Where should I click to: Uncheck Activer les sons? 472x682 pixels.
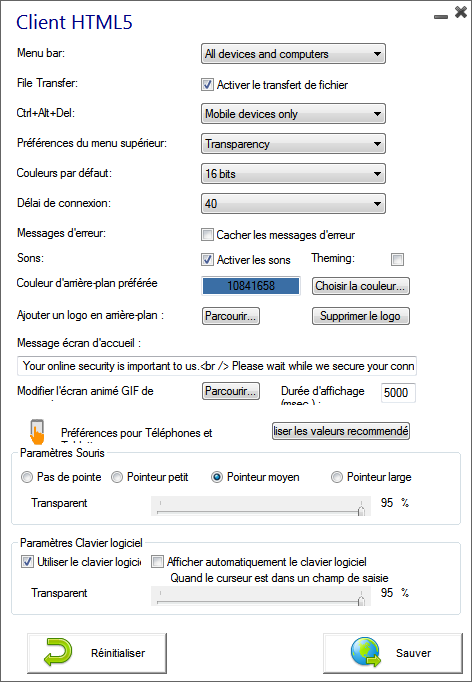coord(208,260)
